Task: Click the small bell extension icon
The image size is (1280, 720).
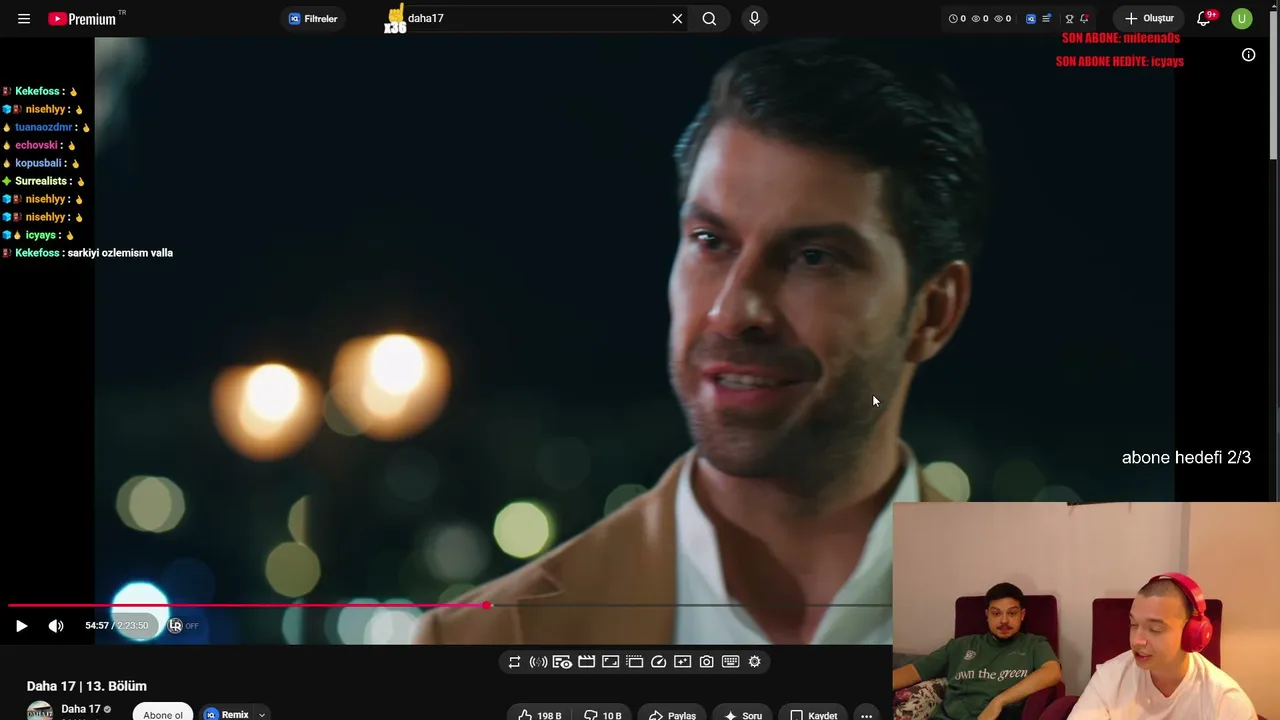Action: (1084, 19)
